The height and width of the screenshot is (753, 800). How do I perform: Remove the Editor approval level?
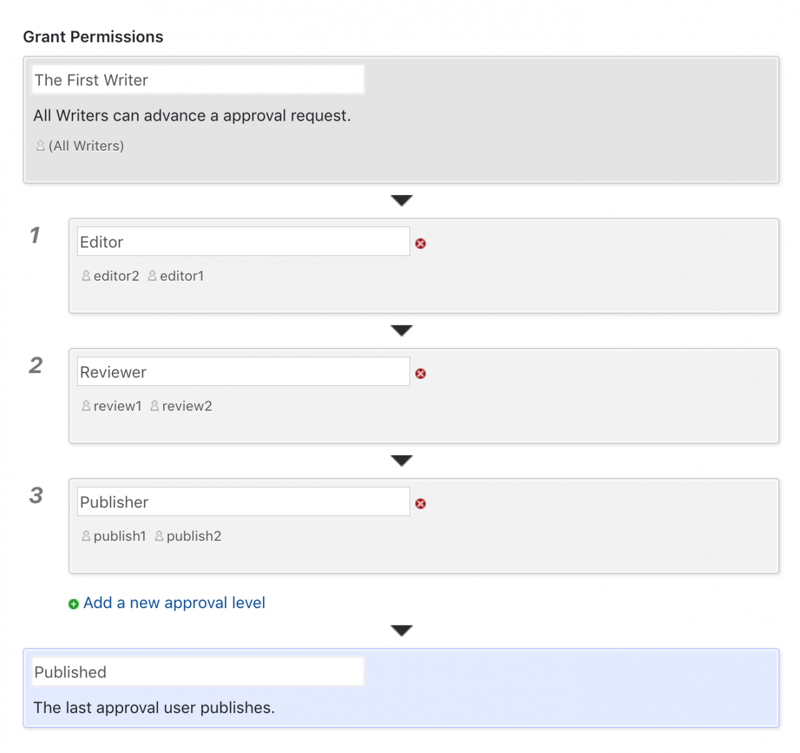[x=420, y=243]
